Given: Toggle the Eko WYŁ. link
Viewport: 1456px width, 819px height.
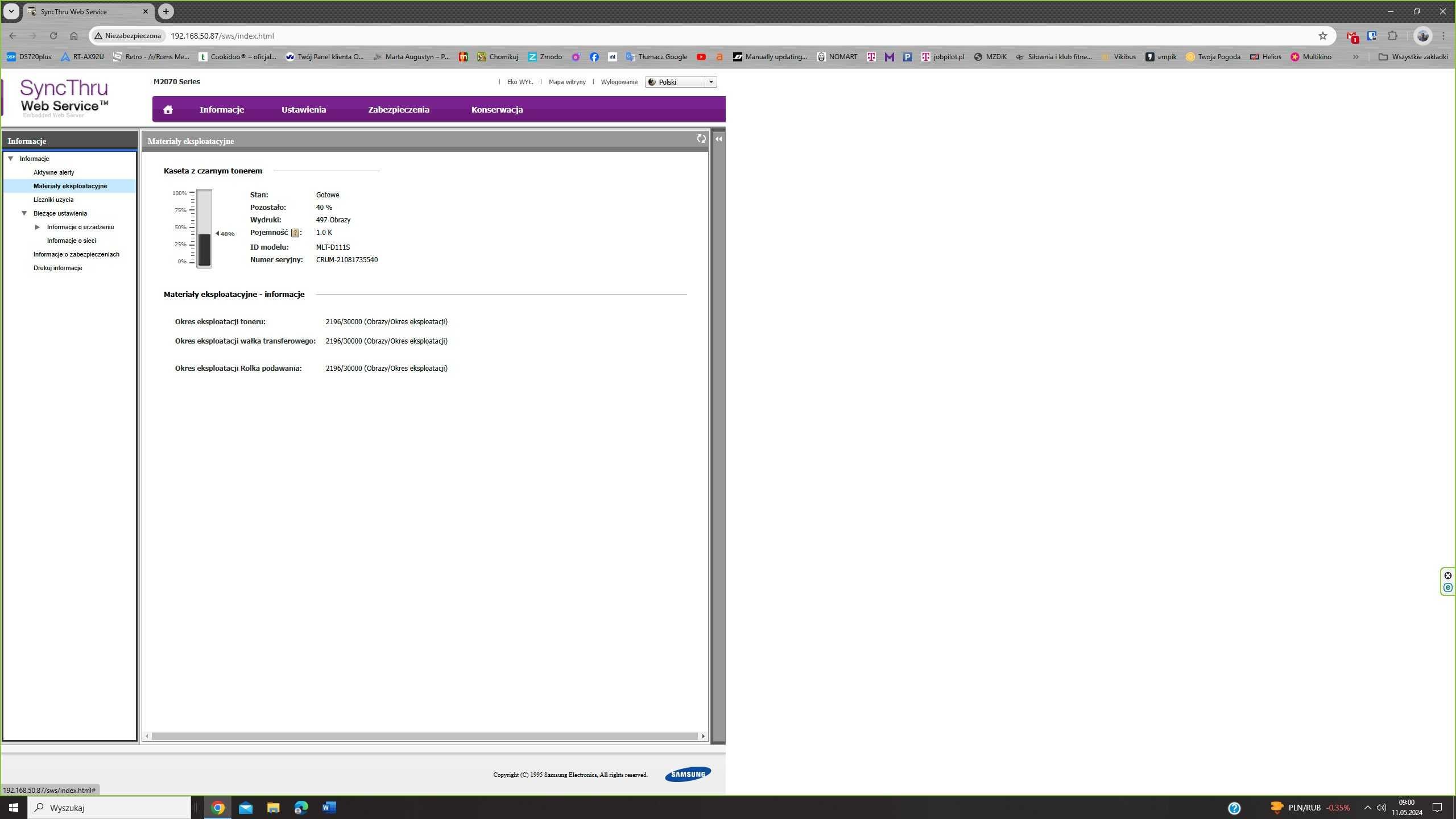Looking at the screenshot, I should click(520, 82).
